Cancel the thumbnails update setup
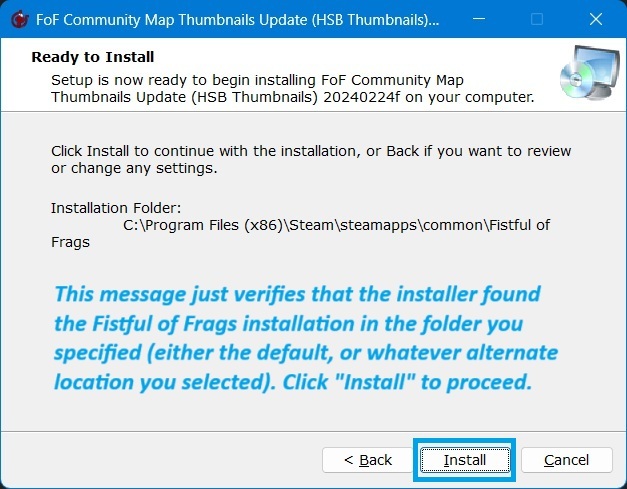627x489 pixels. click(567, 460)
